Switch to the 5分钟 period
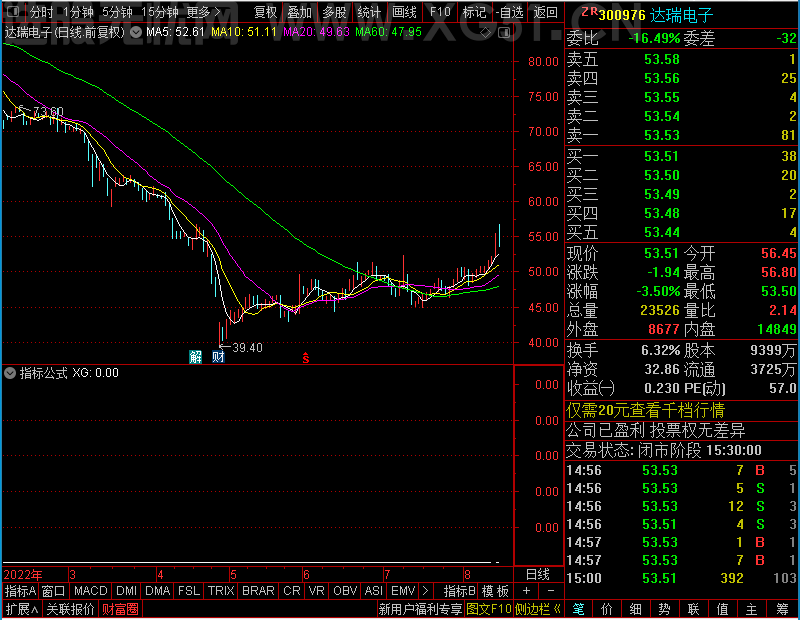This screenshot has width=800, height=620. pos(117,12)
